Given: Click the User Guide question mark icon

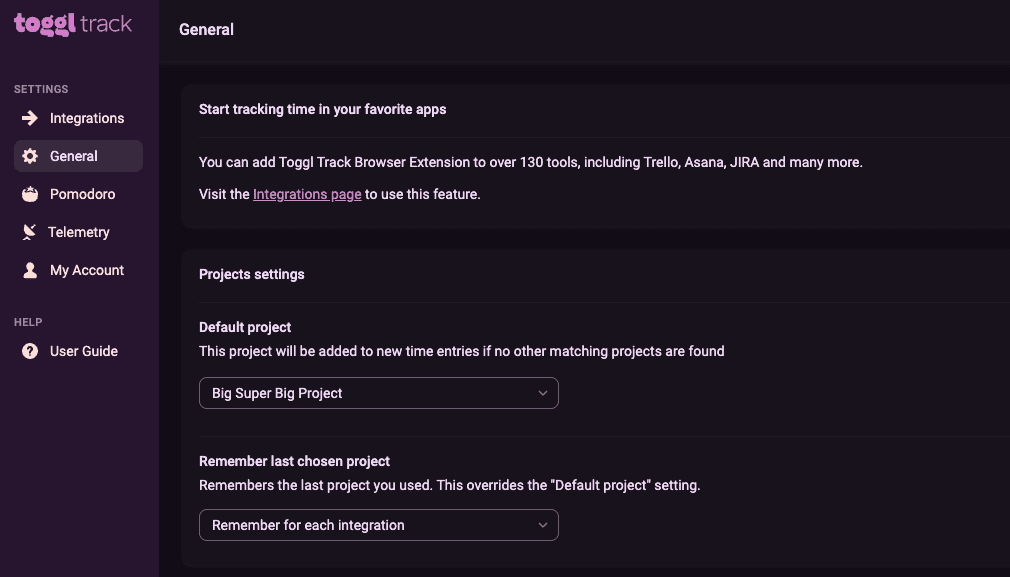Looking at the screenshot, I should point(30,351).
